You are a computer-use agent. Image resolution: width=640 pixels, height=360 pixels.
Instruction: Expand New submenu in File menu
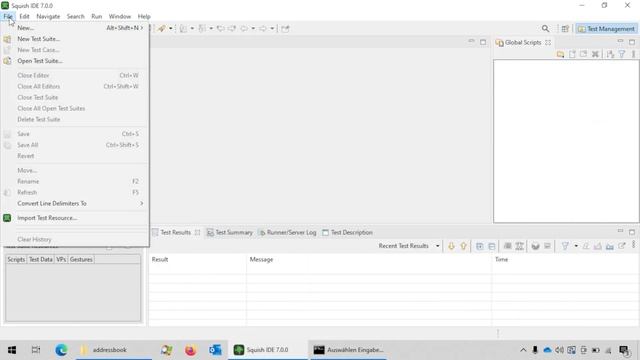pos(75,28)
